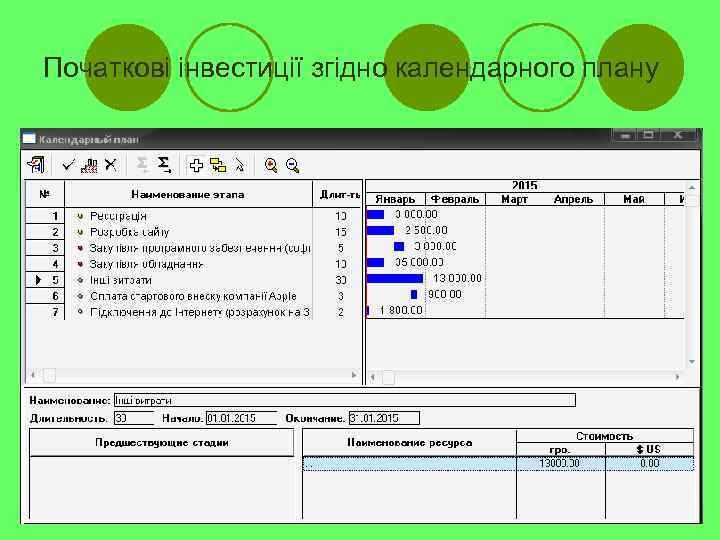Click the Длительность field with value 30
This screenshot has width=720, height=540.
click(x=134, y=418)
